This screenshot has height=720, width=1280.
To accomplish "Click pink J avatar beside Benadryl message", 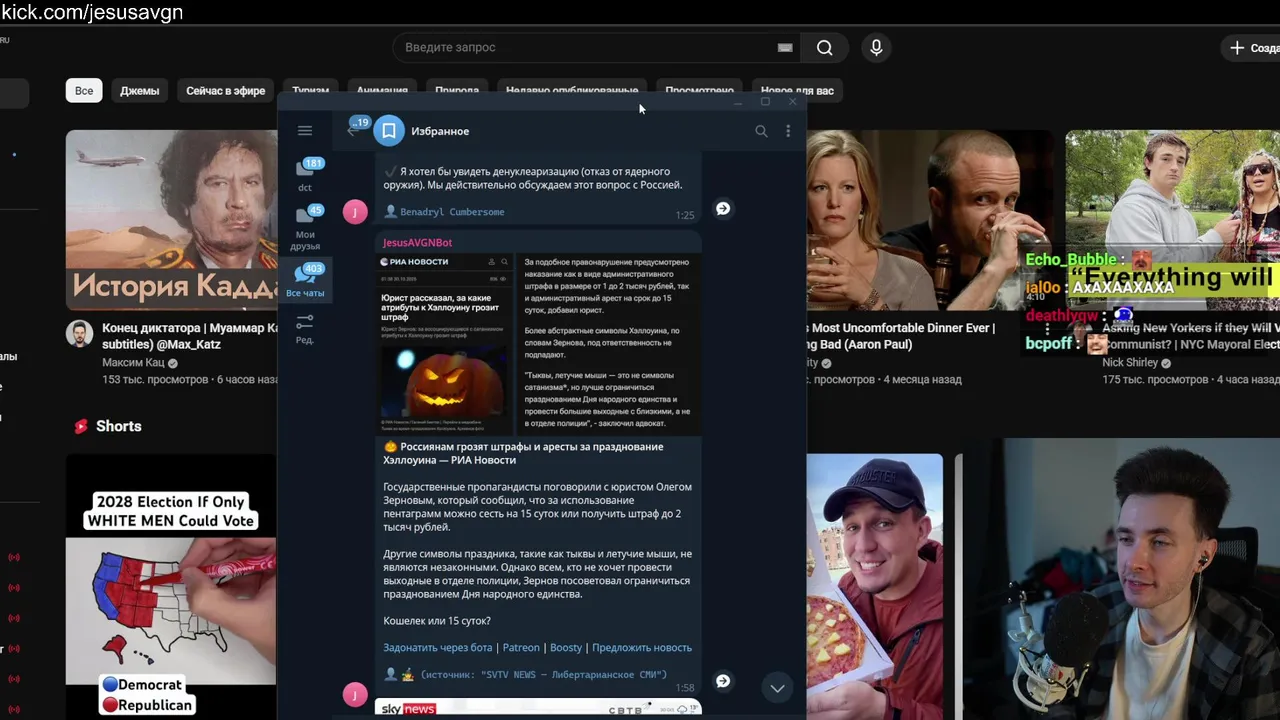I will click(355, 211).
